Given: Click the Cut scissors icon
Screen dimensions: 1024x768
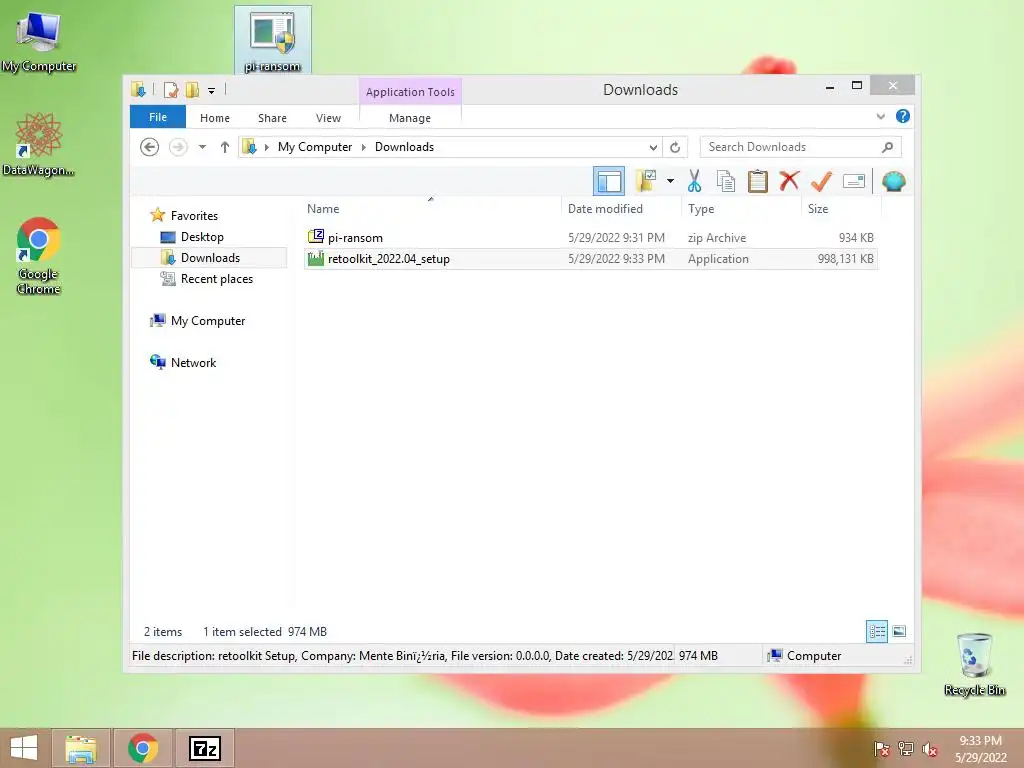Looking at the screenshot, I should 694,181.
